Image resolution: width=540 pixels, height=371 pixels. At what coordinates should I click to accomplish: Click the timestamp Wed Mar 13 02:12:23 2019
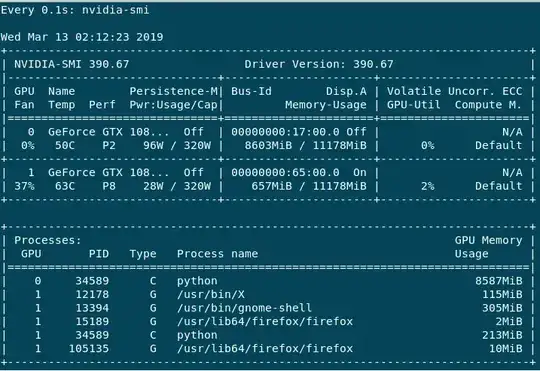(x=82, y=37)
